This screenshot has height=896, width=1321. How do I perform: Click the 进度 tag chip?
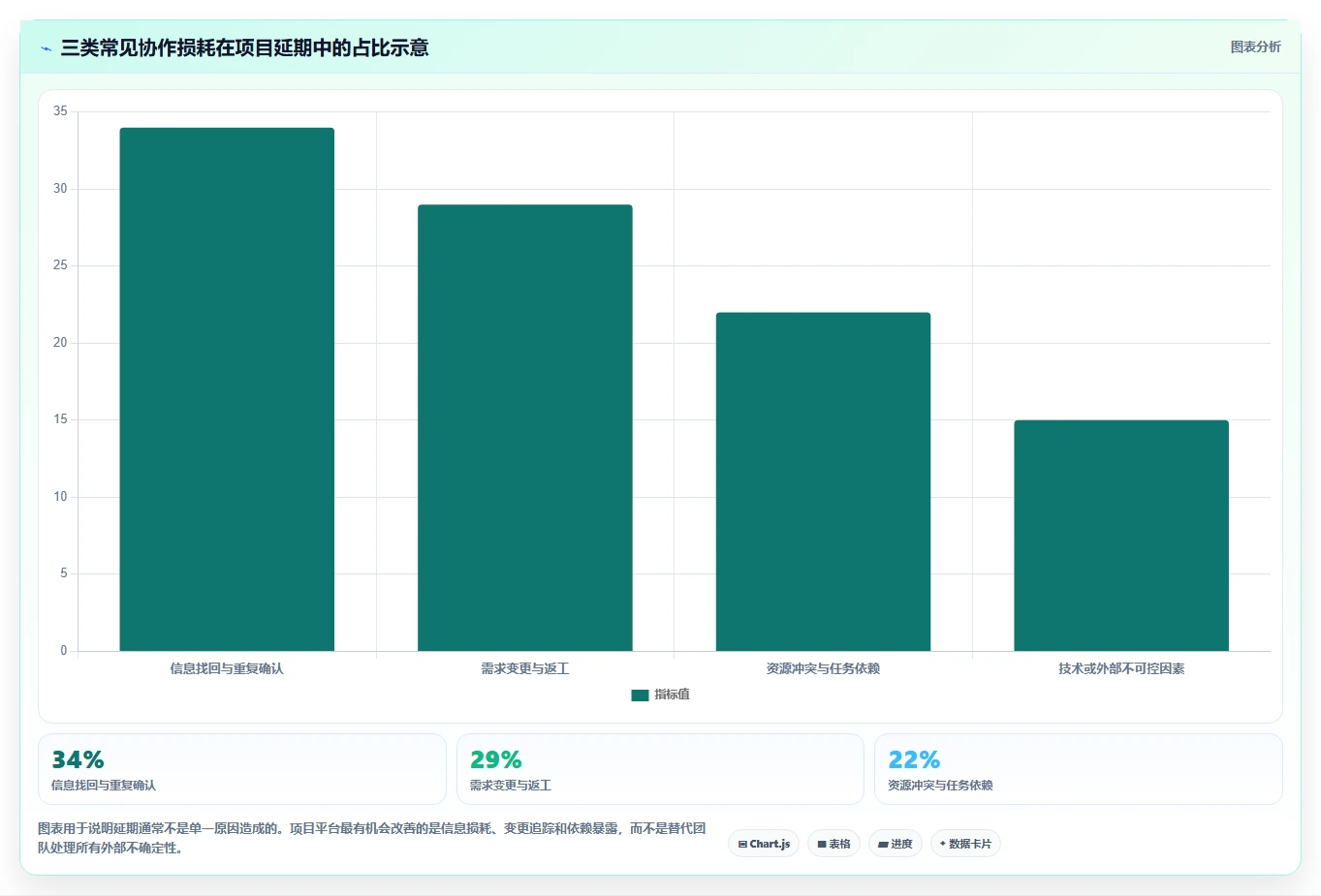click(896, 844)
